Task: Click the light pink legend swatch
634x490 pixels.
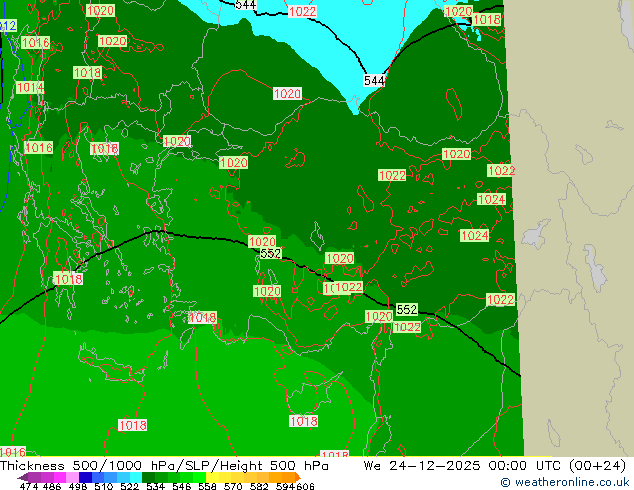Action: [72, 477]
